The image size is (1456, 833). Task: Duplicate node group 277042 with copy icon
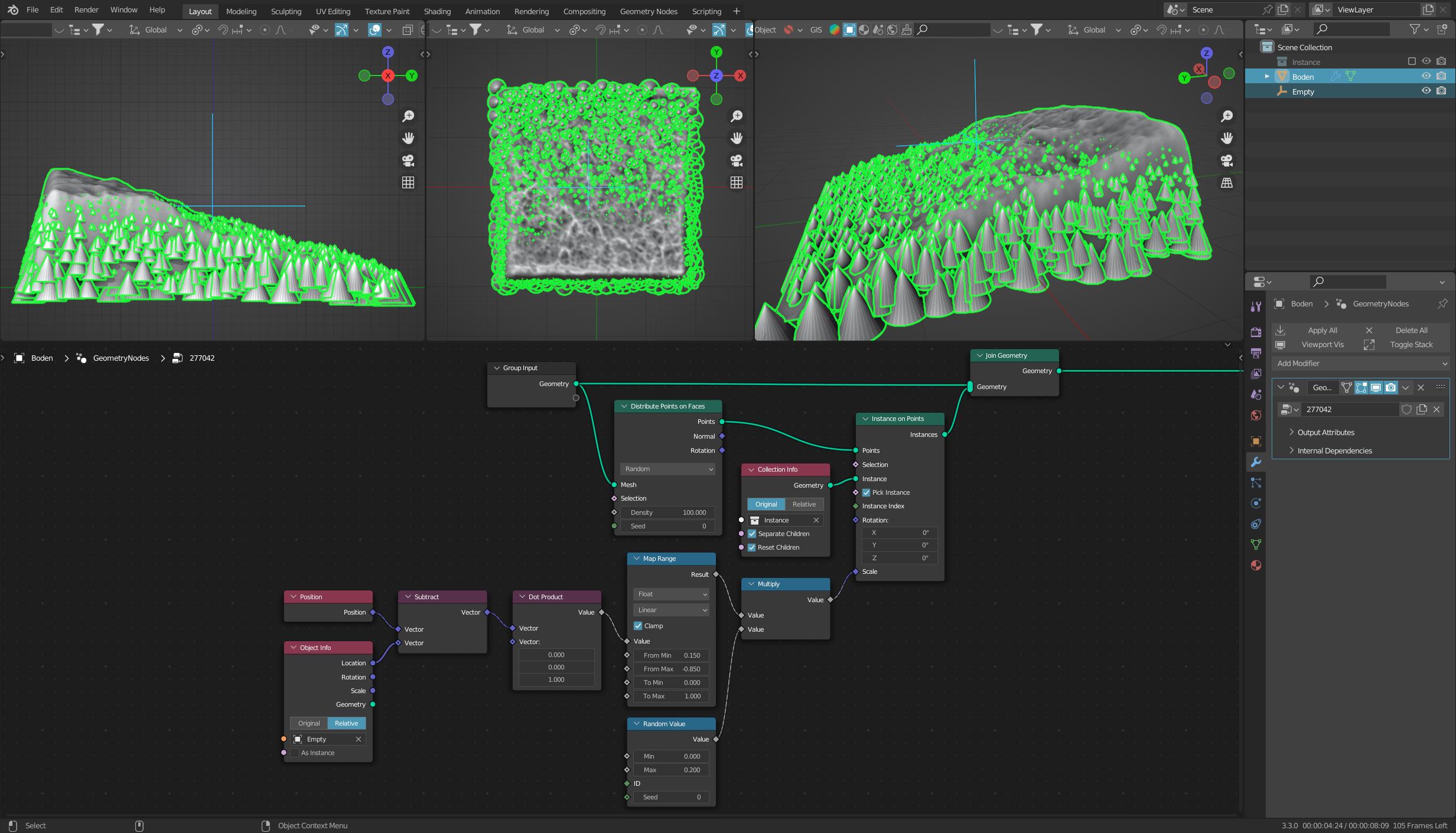[x=1422, y=409]
